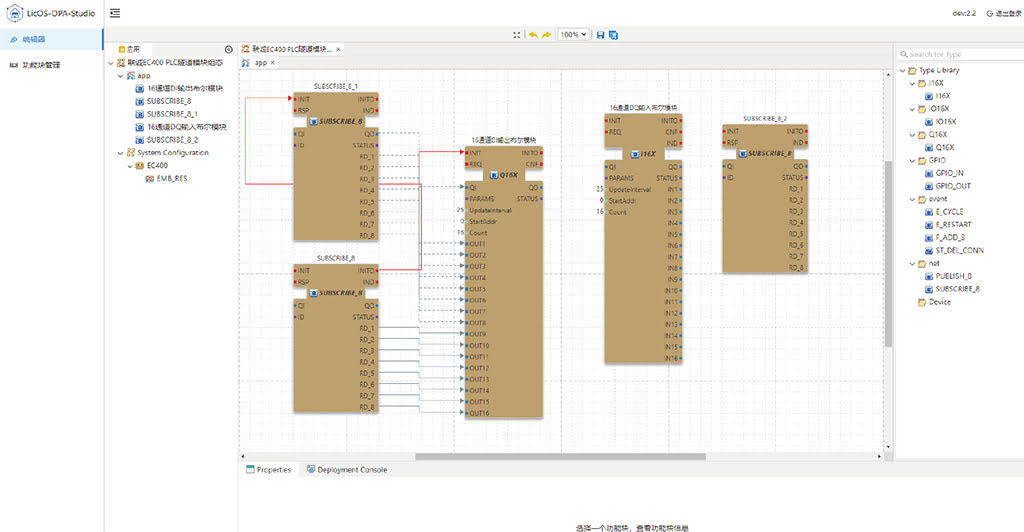Select E_RESTART in the event folder
Viewport: 1024px width, 532px height.
tap(953, 225)
